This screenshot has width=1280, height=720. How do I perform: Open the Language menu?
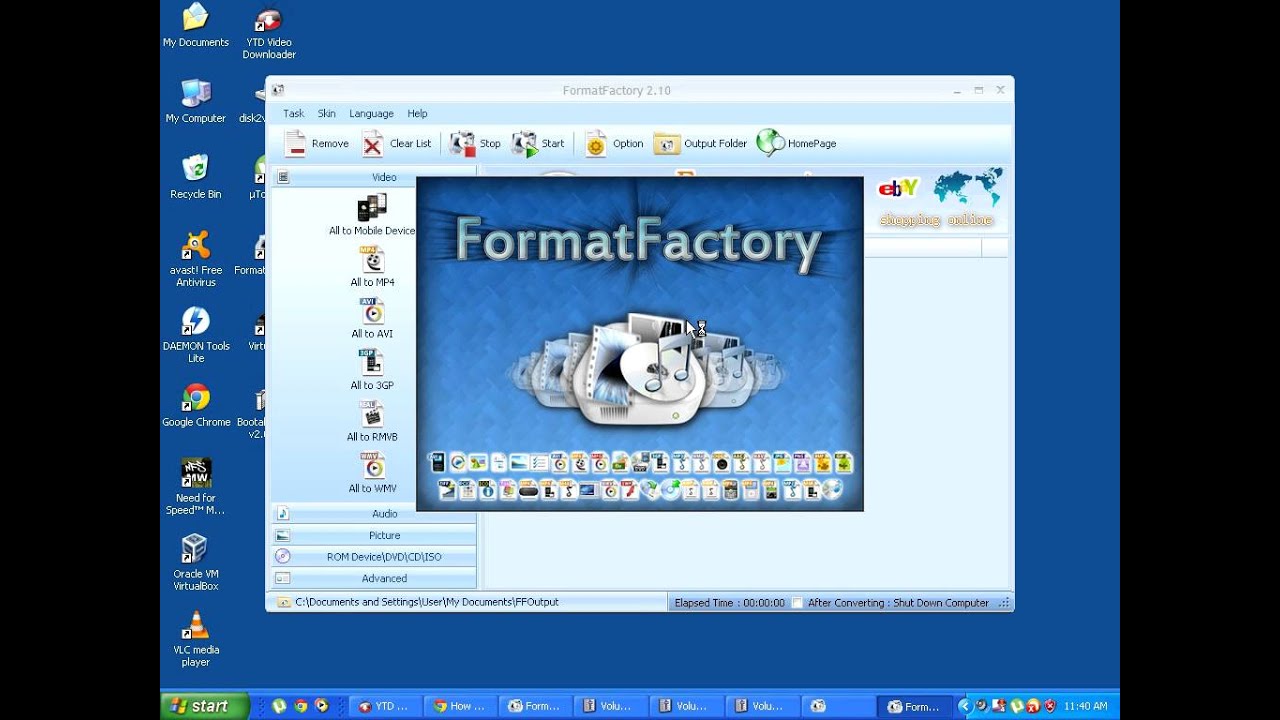pos(371,114)
